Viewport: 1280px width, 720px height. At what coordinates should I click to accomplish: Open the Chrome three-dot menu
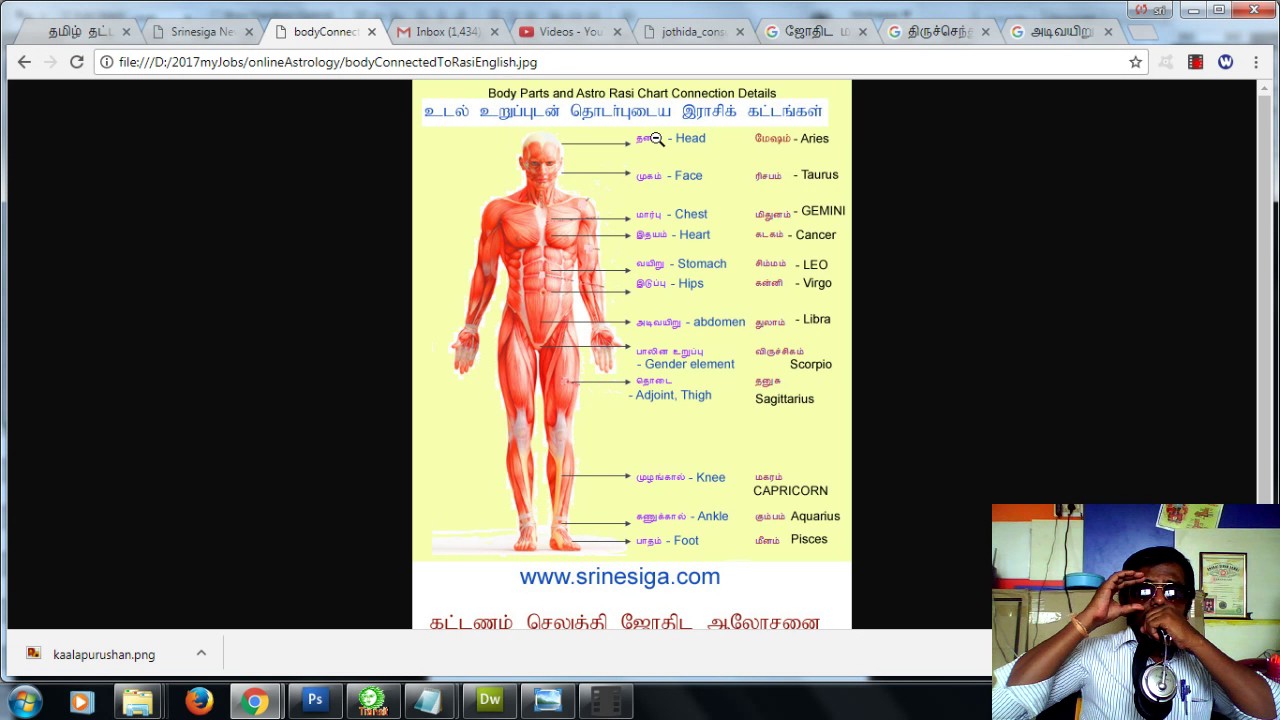point(1256,62)
